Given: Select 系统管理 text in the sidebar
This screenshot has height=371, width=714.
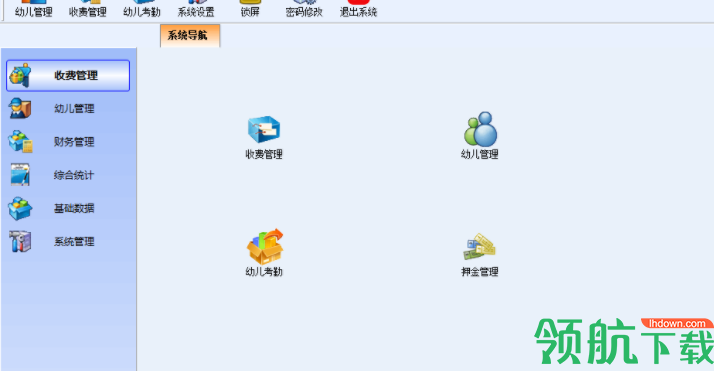Looking at the screenshot, I should (74, 242).
